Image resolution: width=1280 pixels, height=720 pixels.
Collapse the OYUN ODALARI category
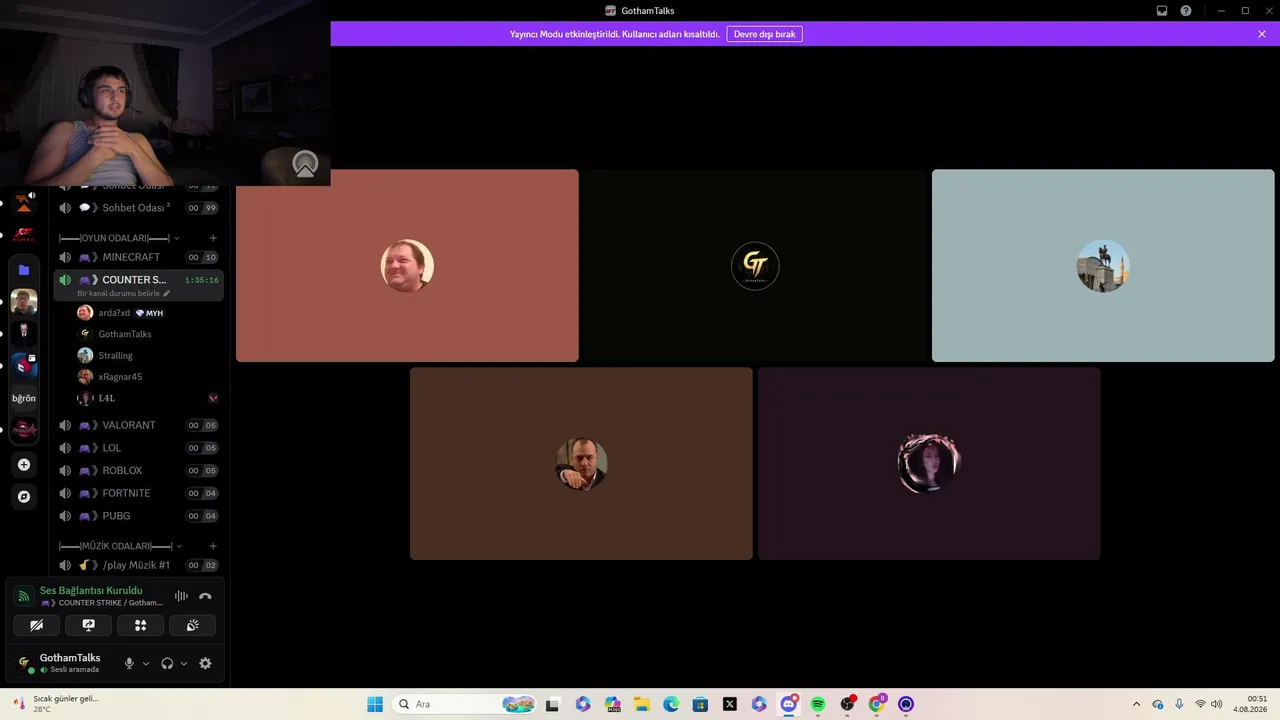point(120,238)
